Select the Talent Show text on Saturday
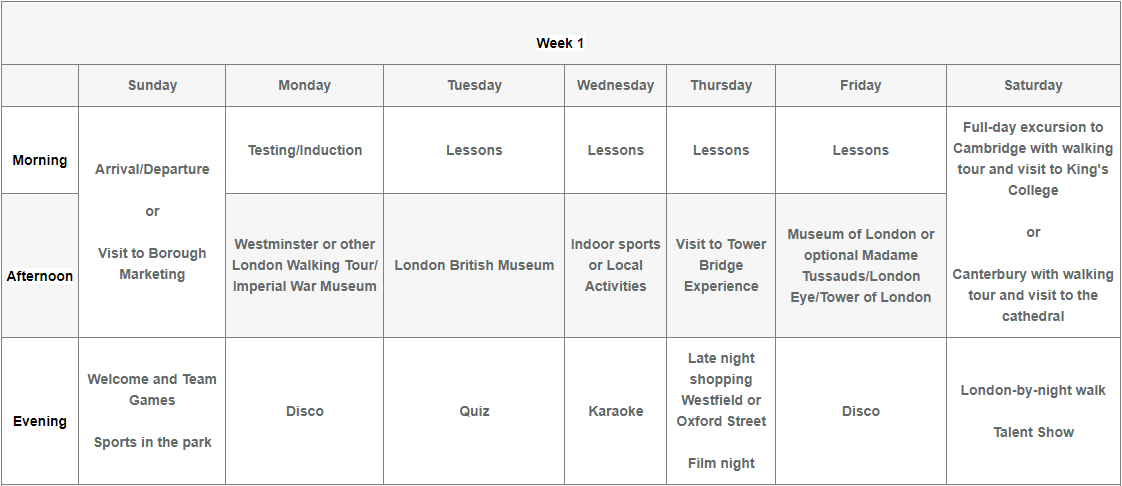The image size is (1122, 486). click(x=1033, y=432)
